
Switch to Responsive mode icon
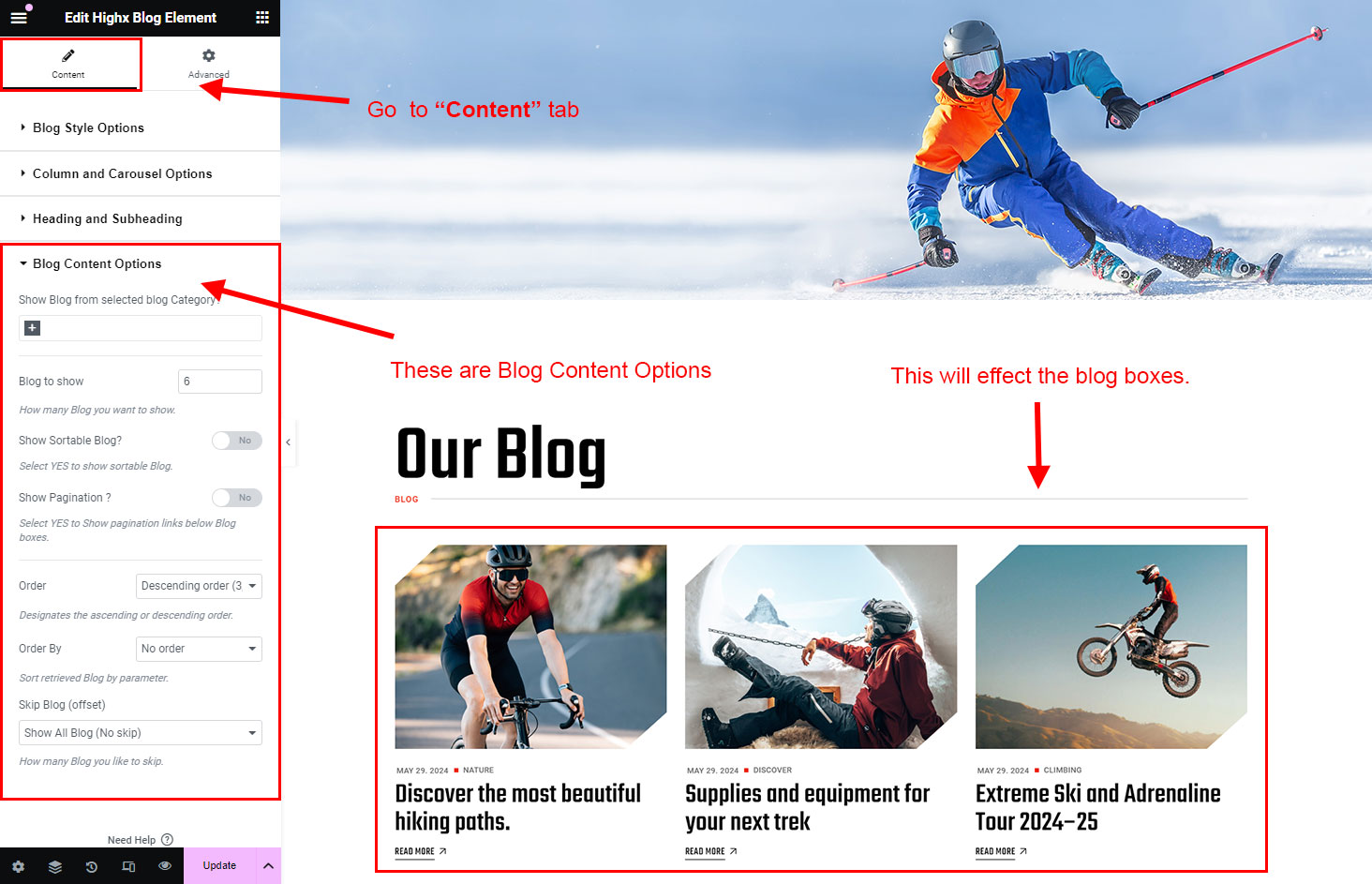point(128,867)
